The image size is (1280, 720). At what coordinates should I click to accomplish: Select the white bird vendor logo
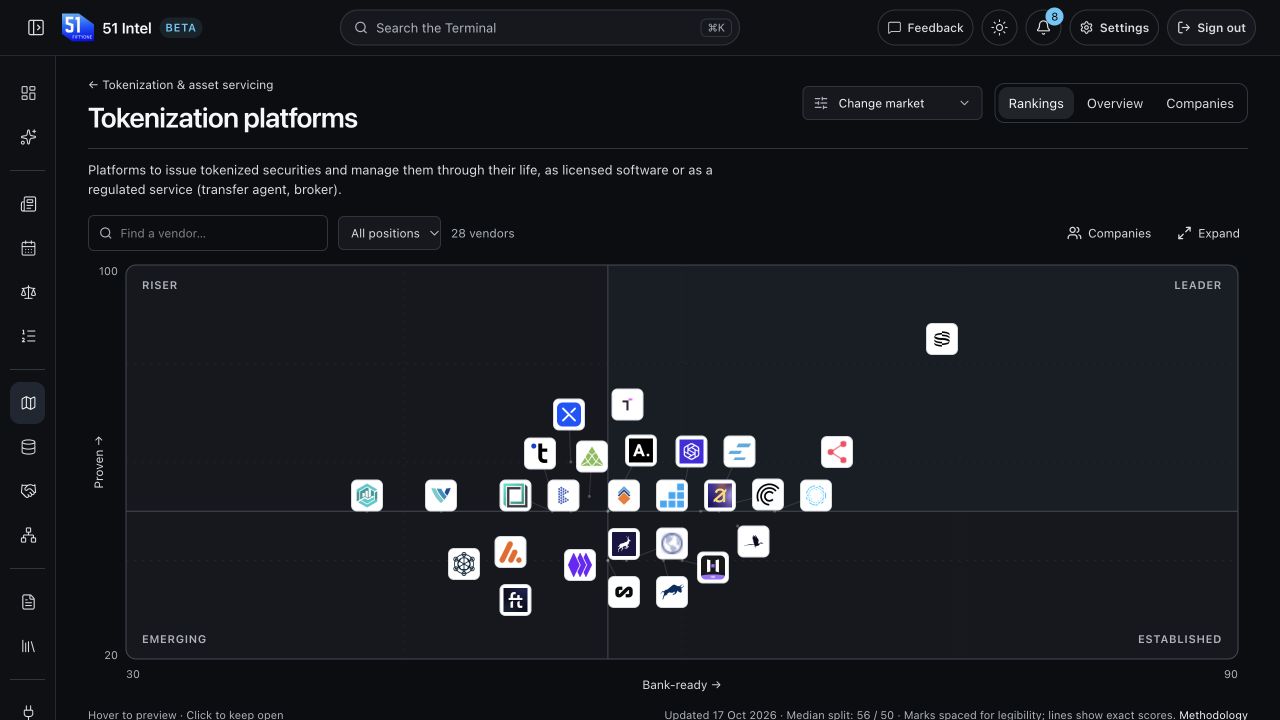point(754,542)
